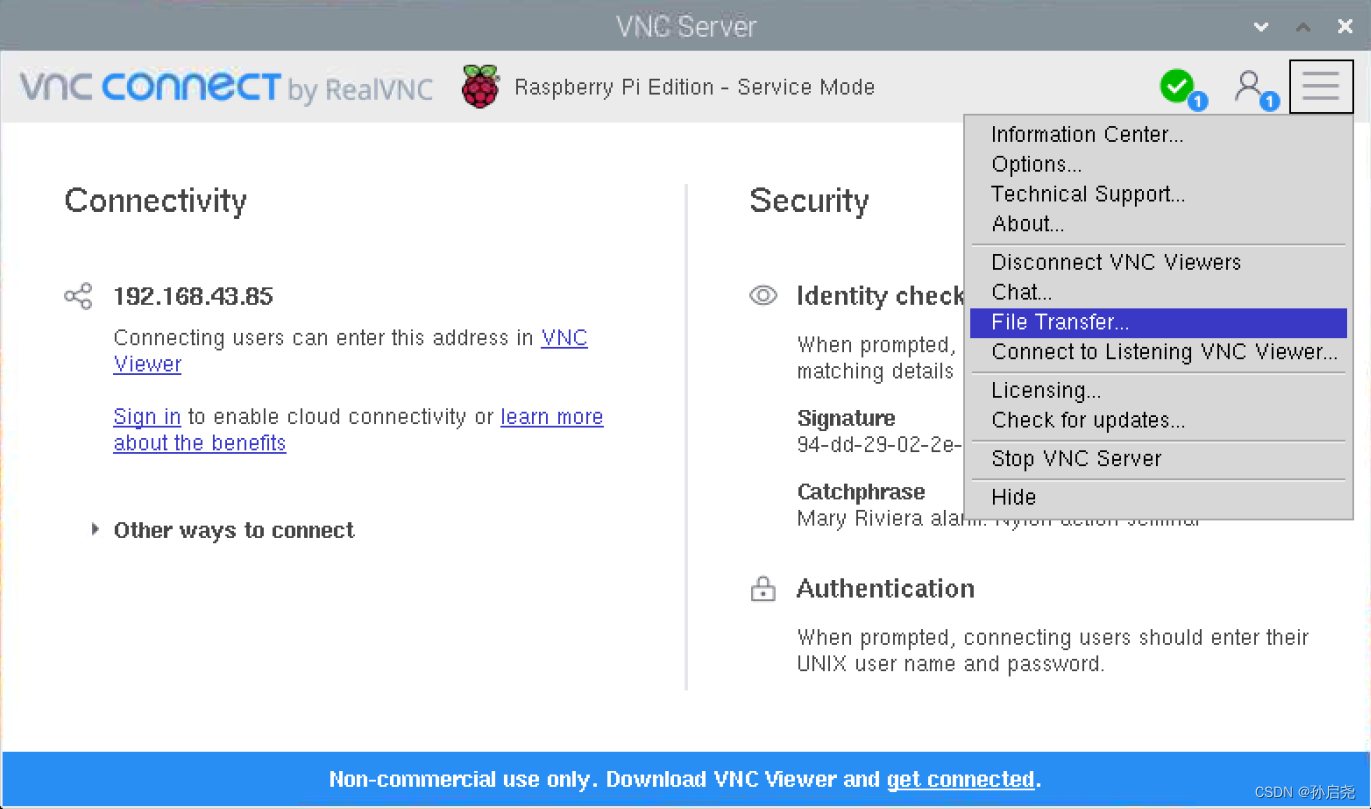Click the Security heading
This screenshot has height=809, width=1371.
(809, 201)
